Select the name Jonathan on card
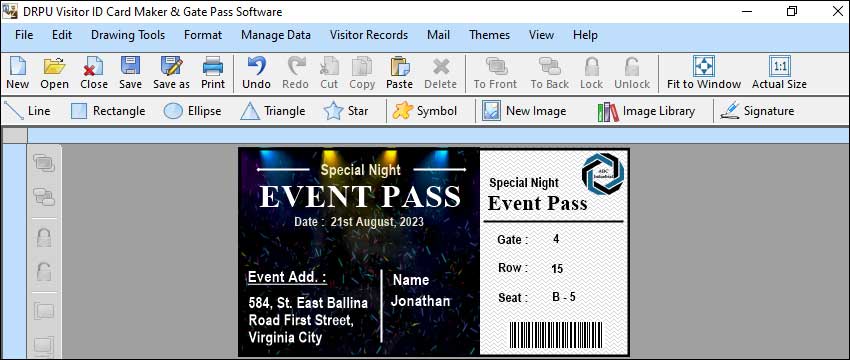850x360 pixels. click(420, 301)
